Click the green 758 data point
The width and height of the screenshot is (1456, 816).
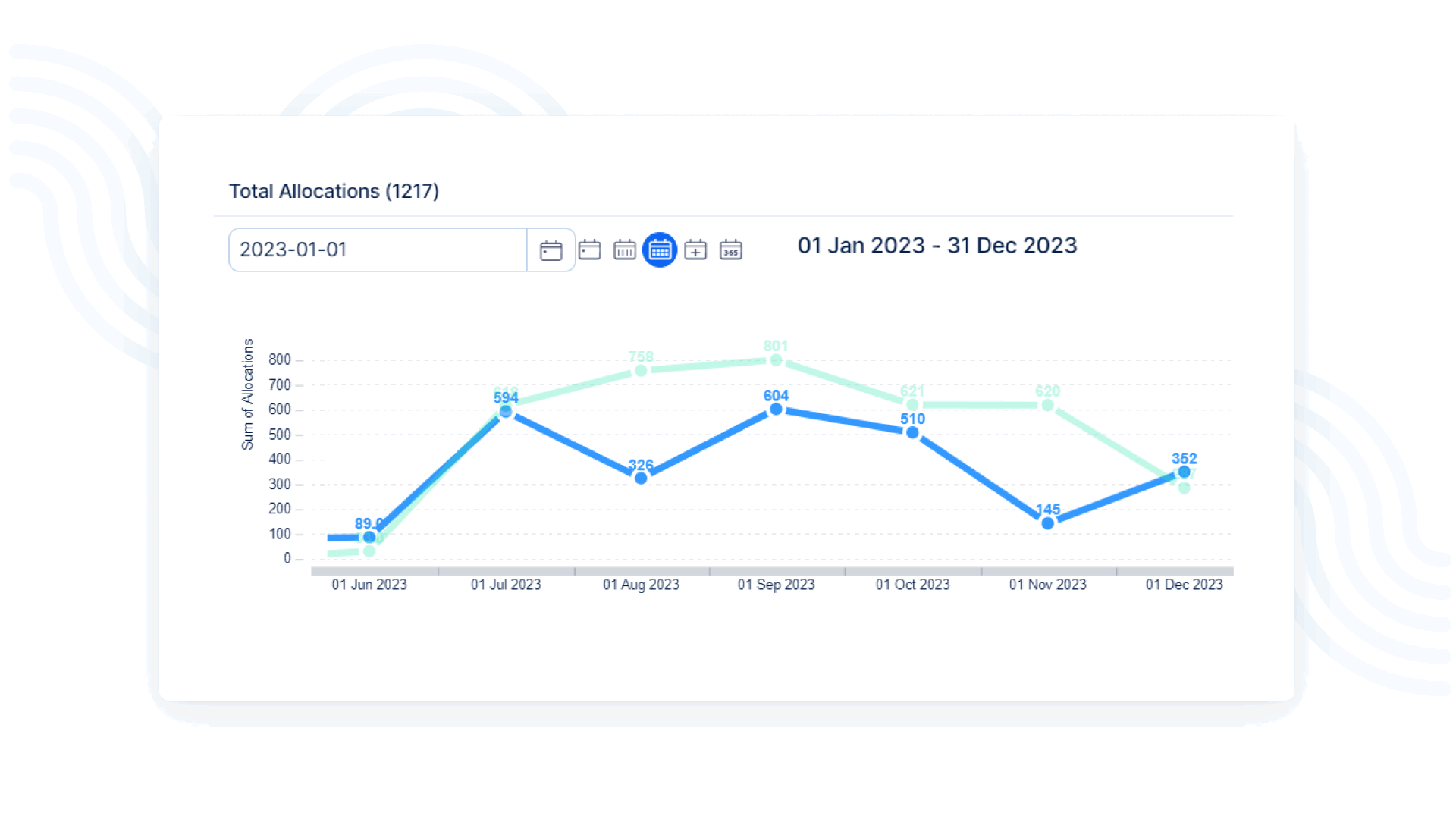click(x=641, y=371)
